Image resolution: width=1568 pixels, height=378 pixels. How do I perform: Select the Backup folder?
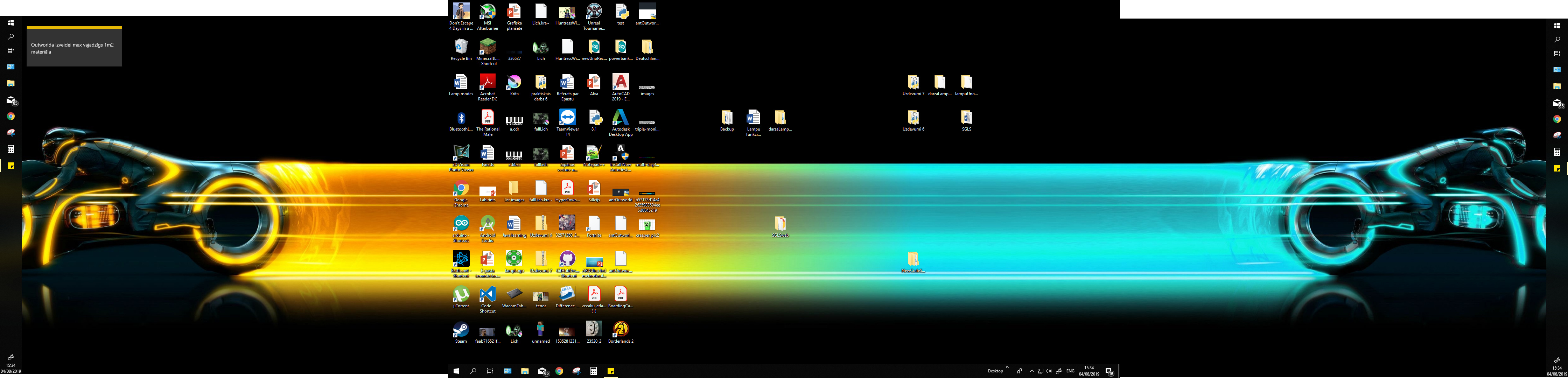727,120
